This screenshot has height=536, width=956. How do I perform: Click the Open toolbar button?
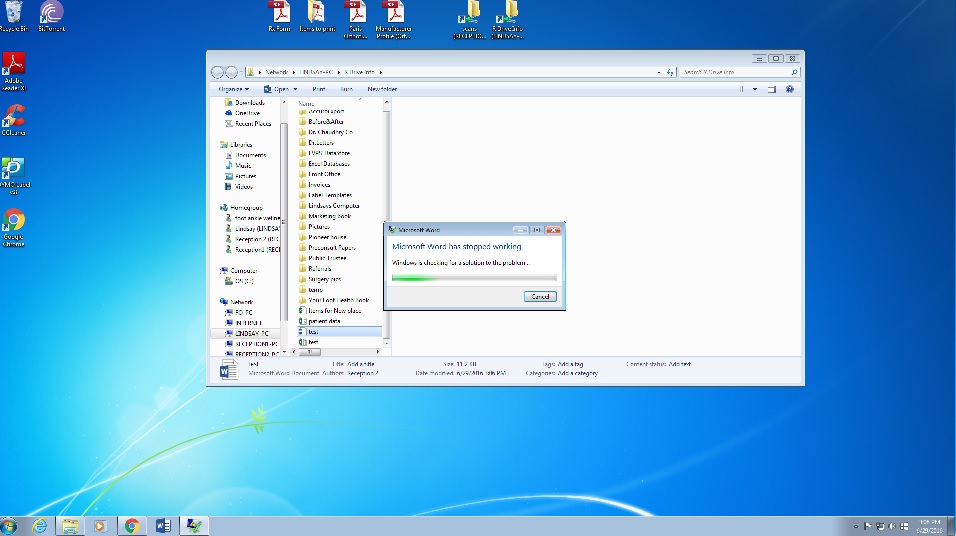pos(276,89)
